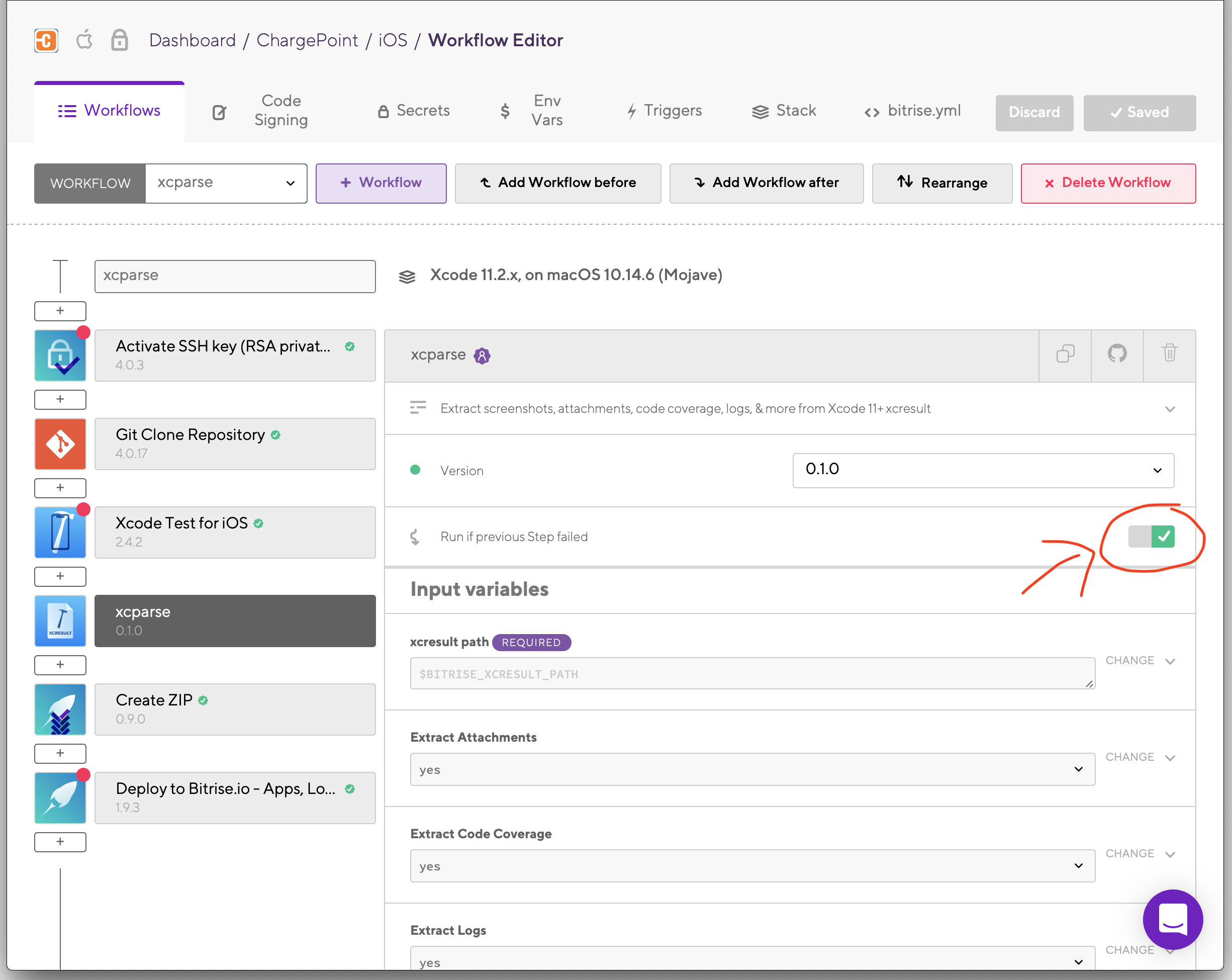Open the workflow selector dropdown showing xcparse

[226, 183]
